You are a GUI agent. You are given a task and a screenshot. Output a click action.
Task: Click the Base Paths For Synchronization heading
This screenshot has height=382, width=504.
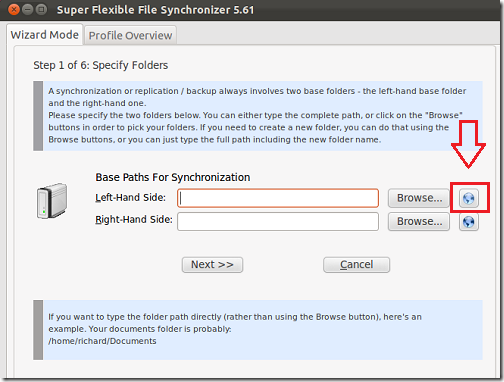click(173, 177)
